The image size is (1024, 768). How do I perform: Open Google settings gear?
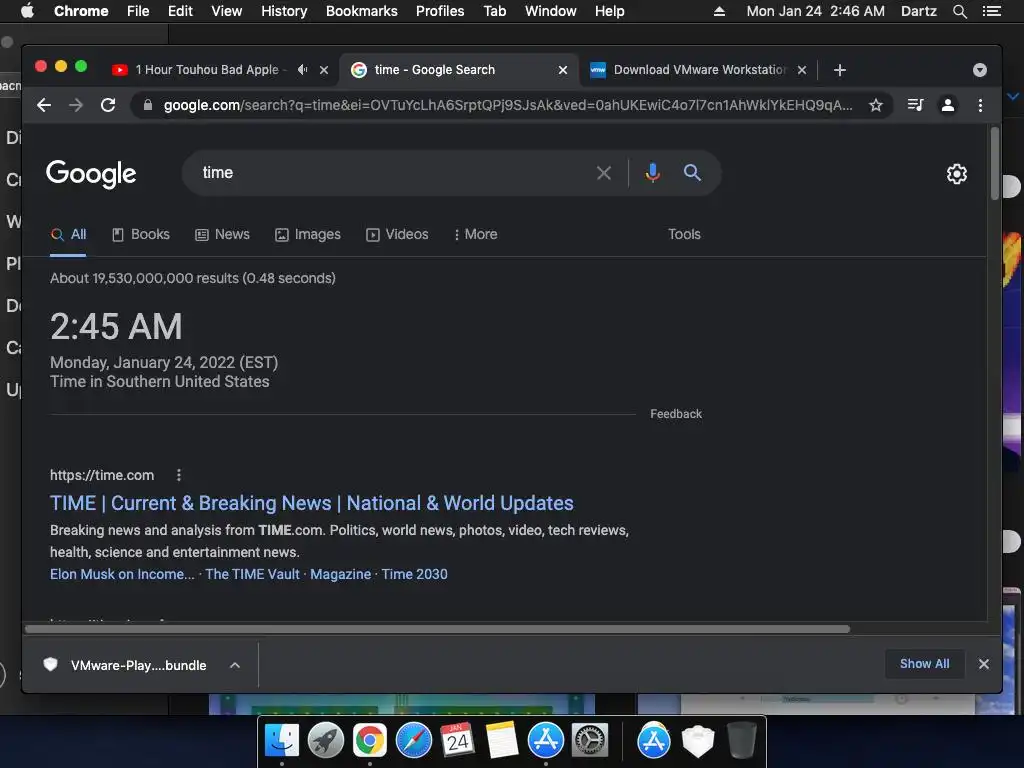pos(957,174)
